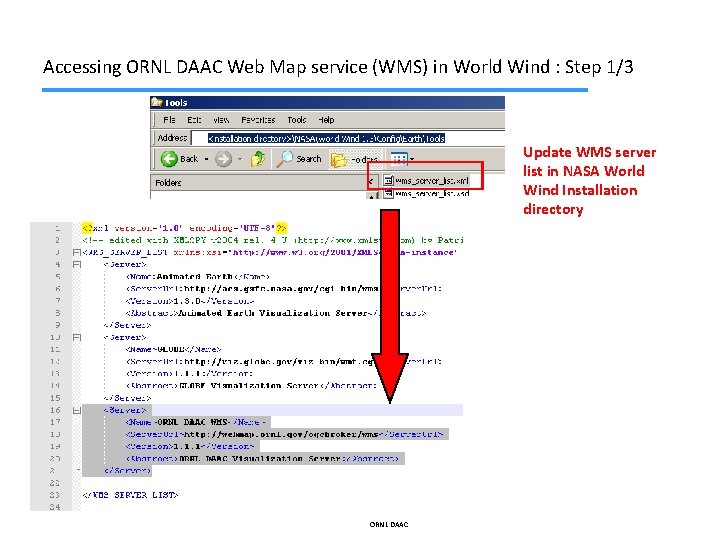Image resolution: width=720 pixels, height=540 pixels.
Task: Click the Version 1.3.0 line
Action: [190, 301]
